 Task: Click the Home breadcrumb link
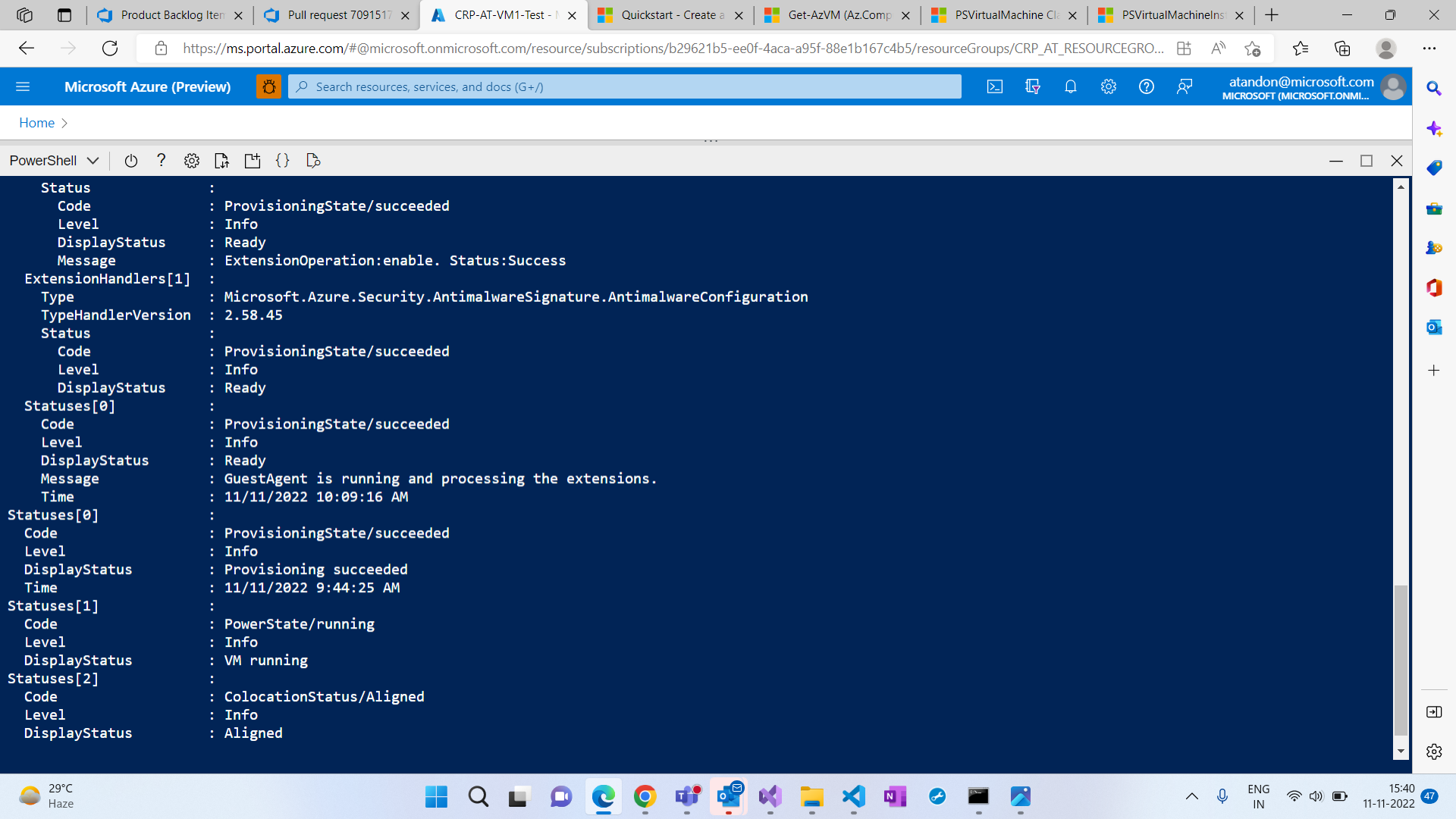(36, 123)
